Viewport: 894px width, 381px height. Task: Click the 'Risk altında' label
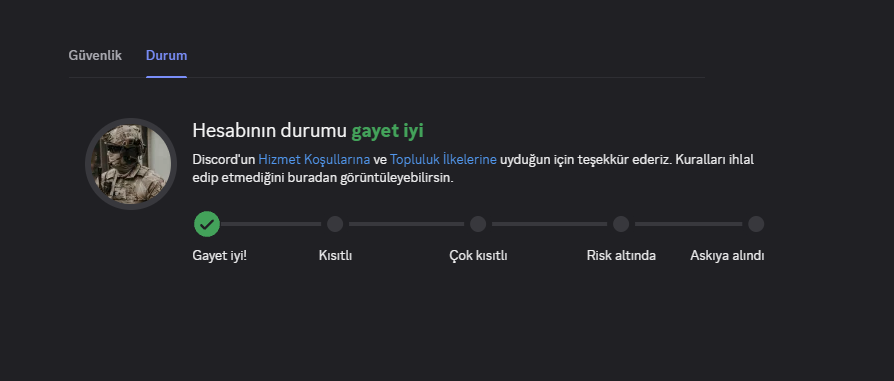(x=621, y=256)
